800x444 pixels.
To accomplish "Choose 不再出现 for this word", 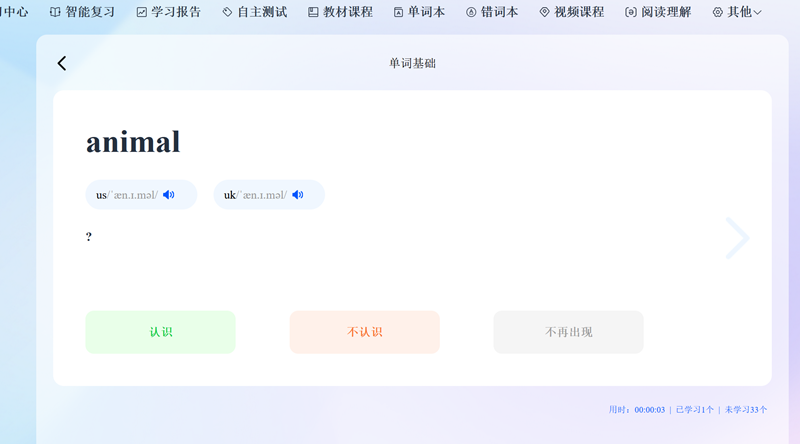I will click(x=568, y=332).
